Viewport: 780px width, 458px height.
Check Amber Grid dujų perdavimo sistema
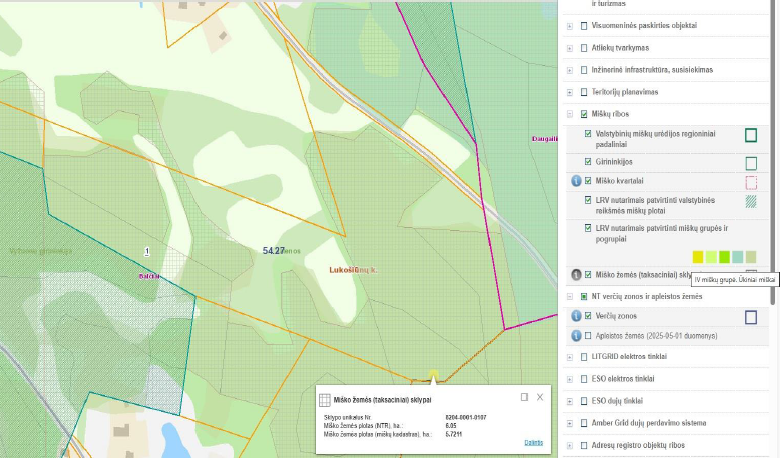pos(584,423)
